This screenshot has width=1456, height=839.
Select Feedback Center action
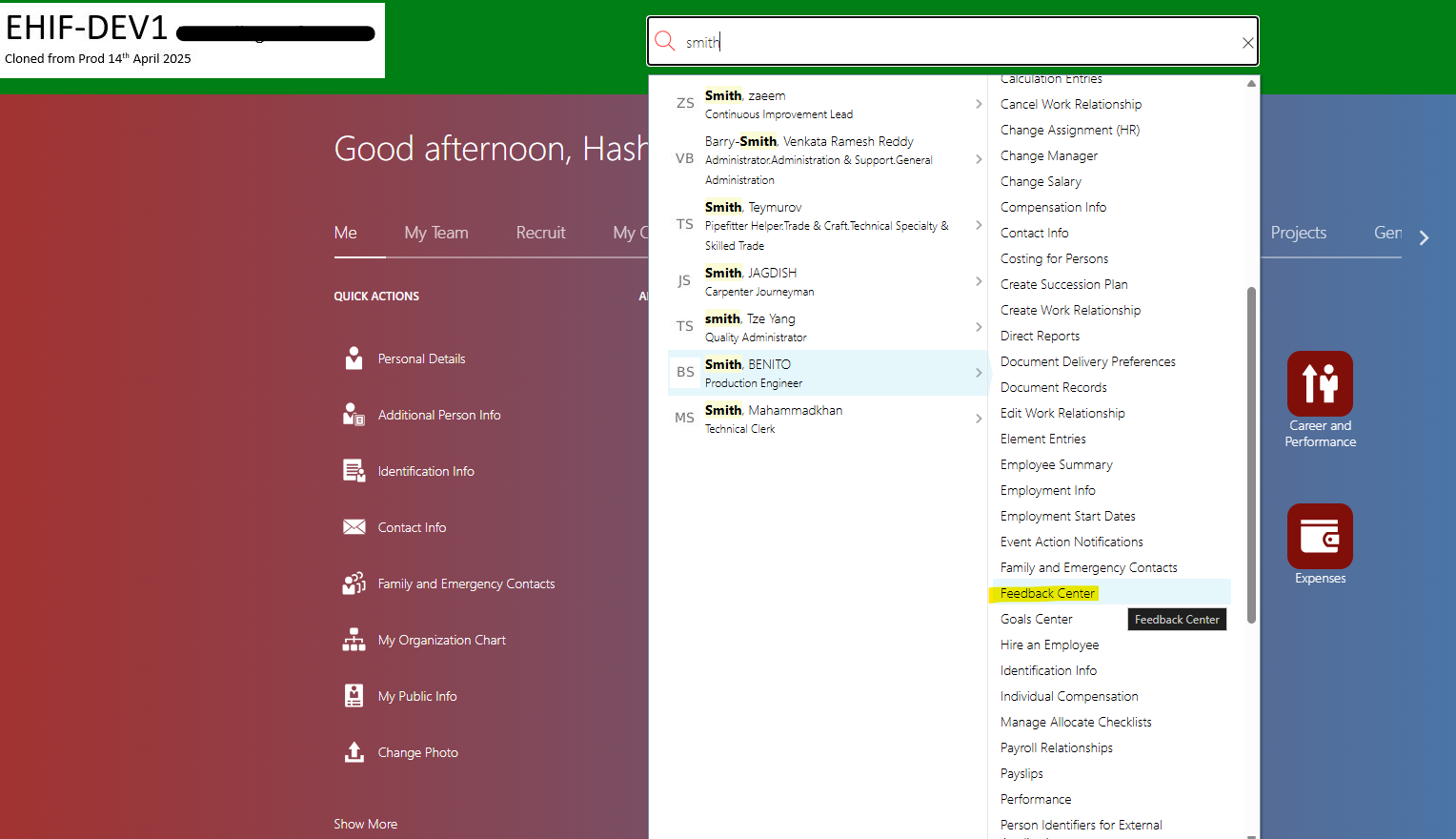(1047, 593)
